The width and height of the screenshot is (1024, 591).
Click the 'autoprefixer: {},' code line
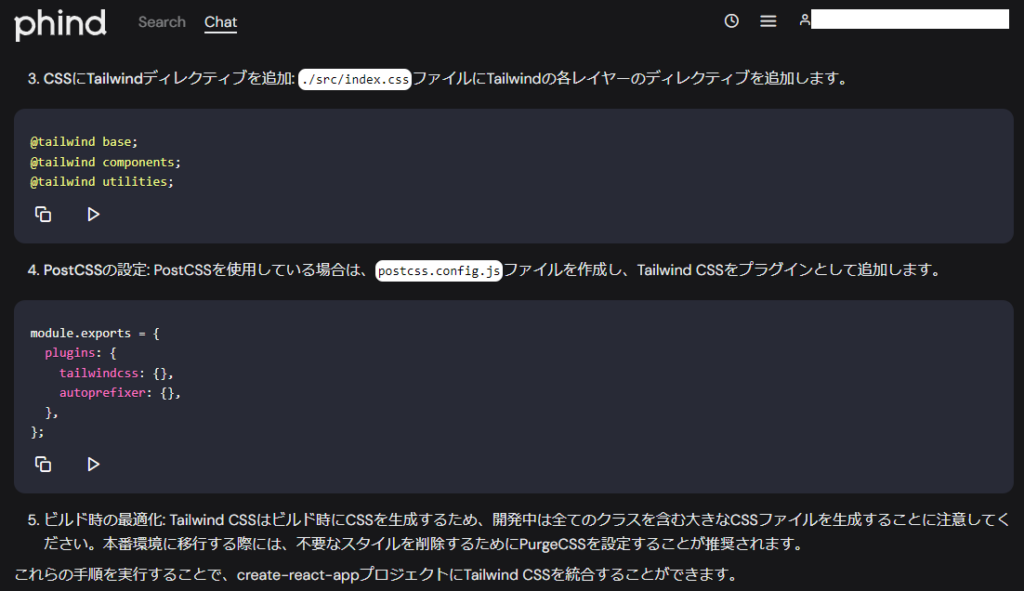[120, 392]
